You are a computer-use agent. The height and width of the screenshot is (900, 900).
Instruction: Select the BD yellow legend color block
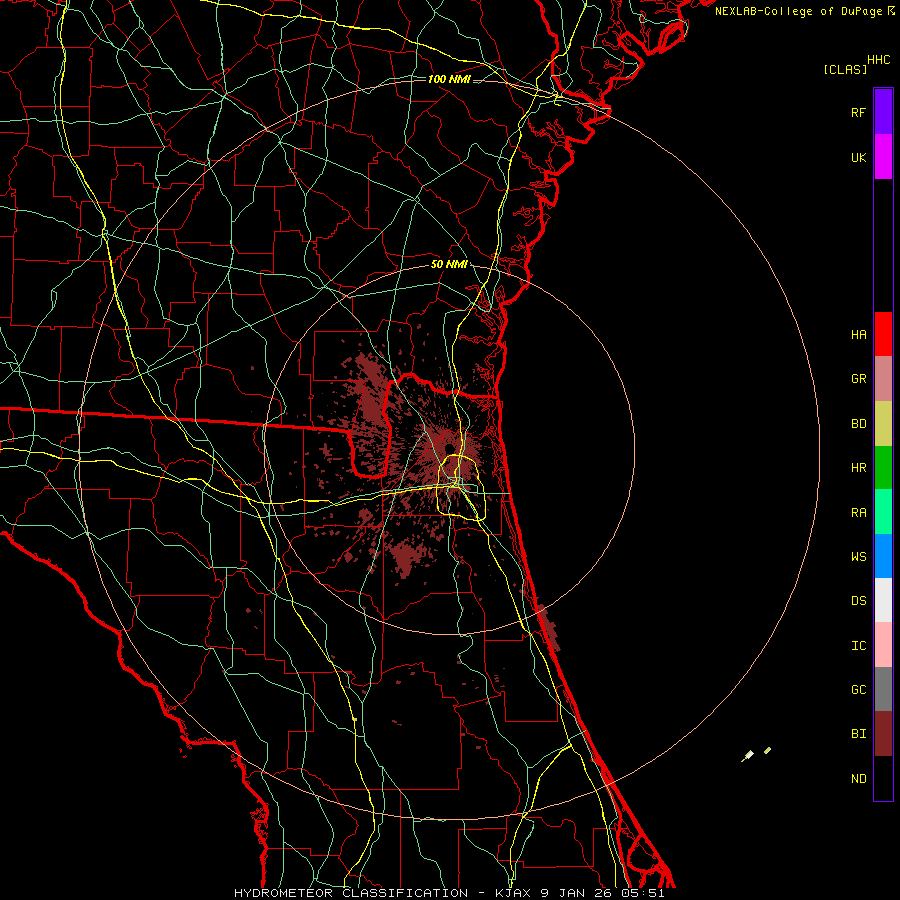tap(883, 424)
